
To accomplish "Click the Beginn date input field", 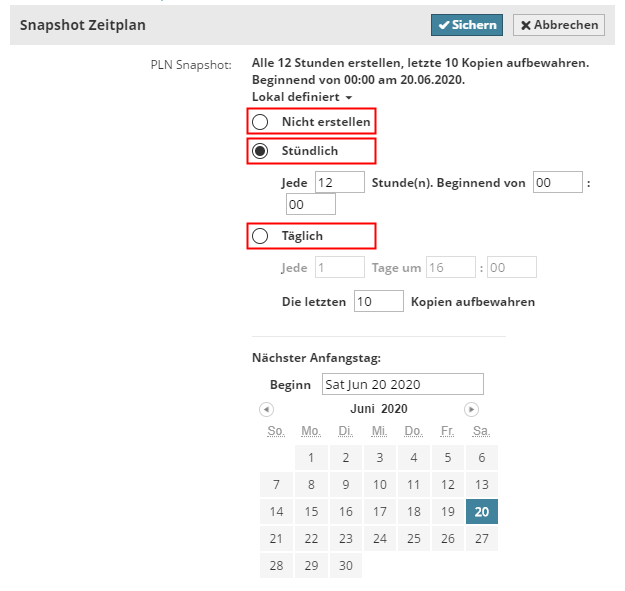I will click(402, 385).
